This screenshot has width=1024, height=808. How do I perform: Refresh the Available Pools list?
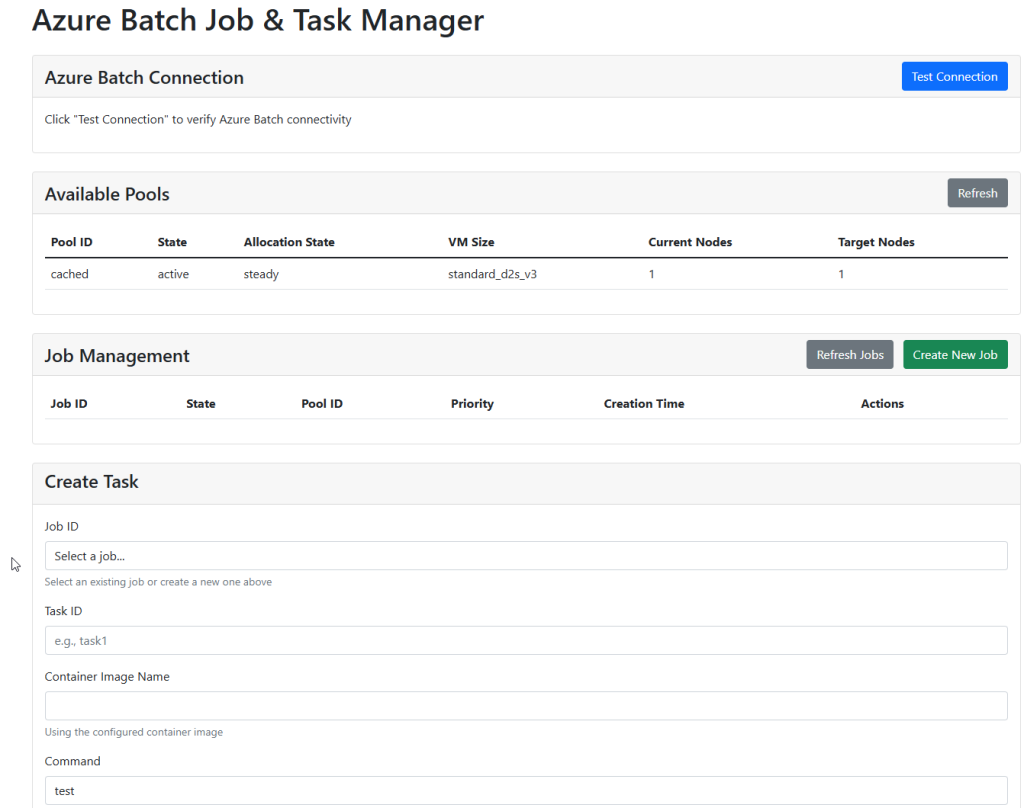977,193
